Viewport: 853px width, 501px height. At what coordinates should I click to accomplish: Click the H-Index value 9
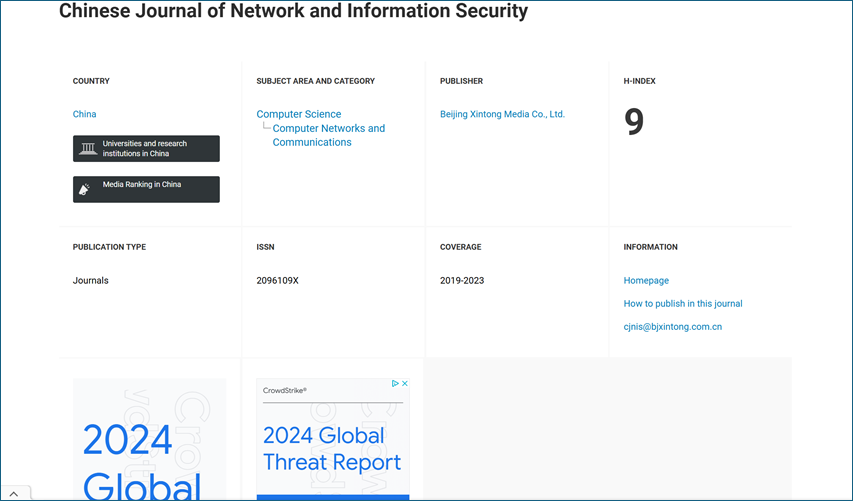pyautogui.click(x=634, y=122)
